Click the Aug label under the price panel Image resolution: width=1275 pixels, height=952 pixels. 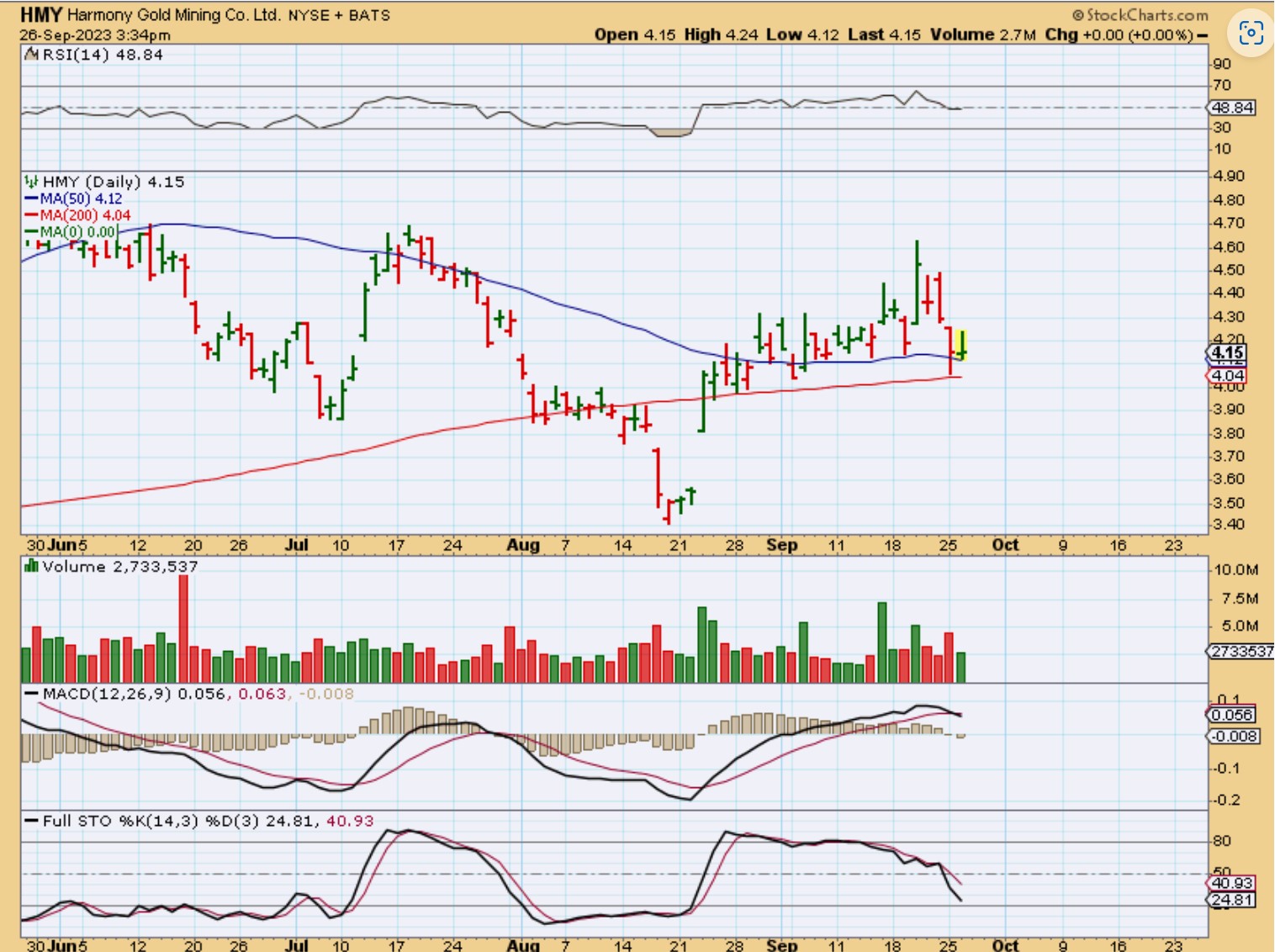(x=523, y=545)
